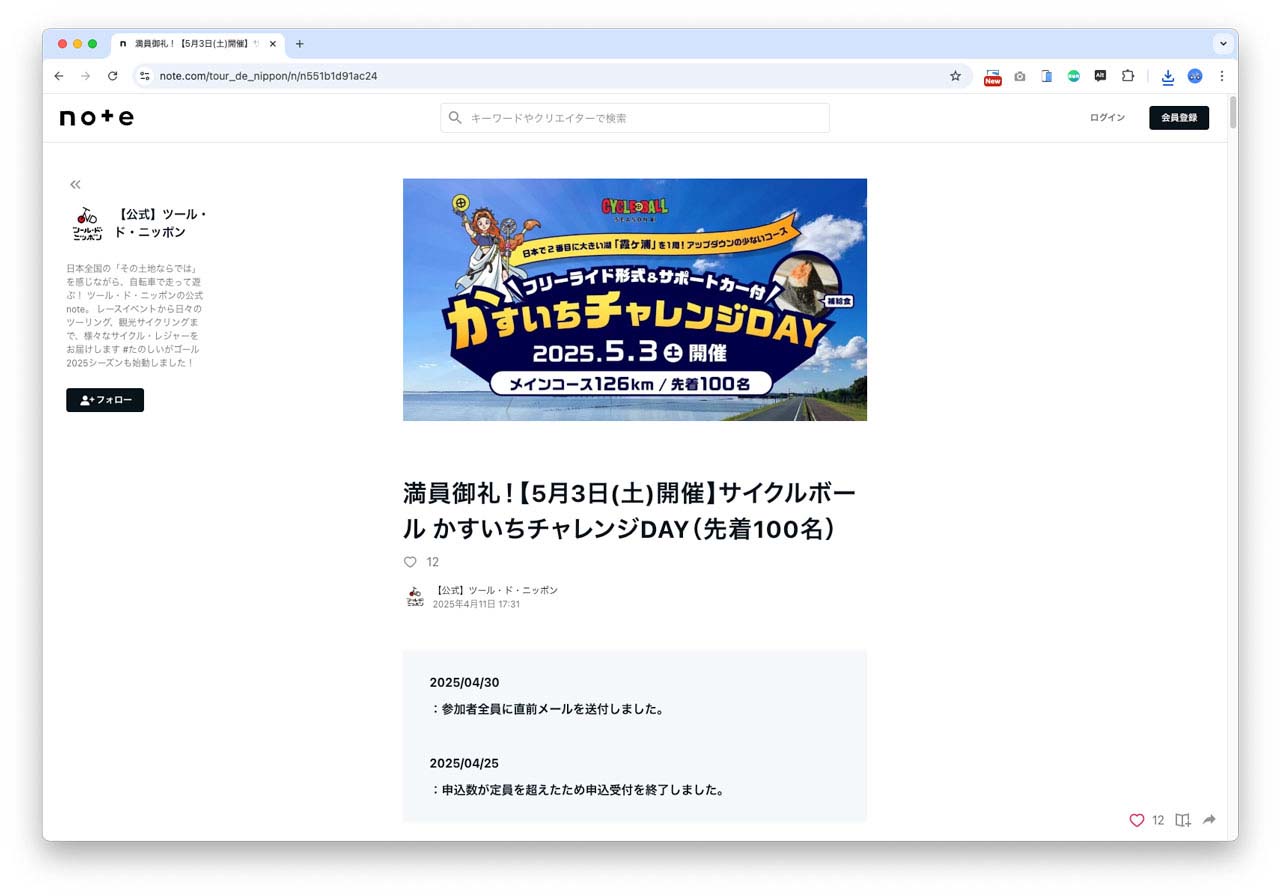This screenshot has width=1280, height=896.
Task: Collapse the creator sidebar
Action: click(x=75, y=184)
